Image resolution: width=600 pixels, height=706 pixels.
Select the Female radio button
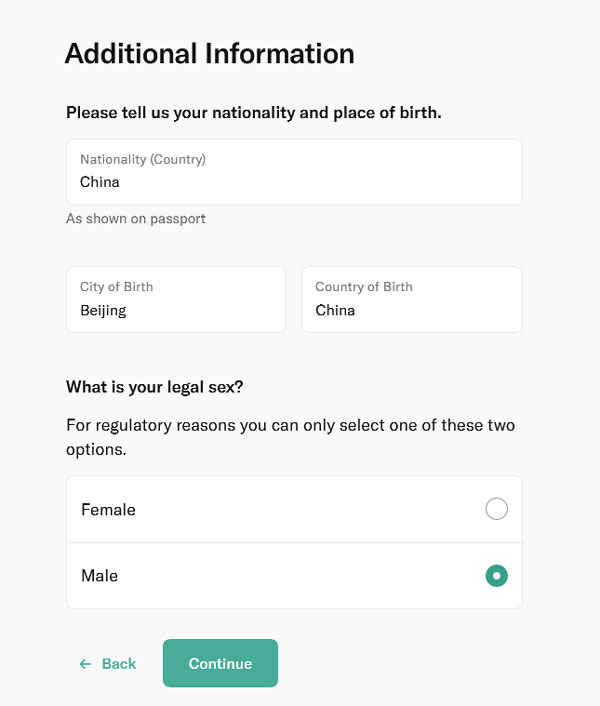click(x=496, y=509)
